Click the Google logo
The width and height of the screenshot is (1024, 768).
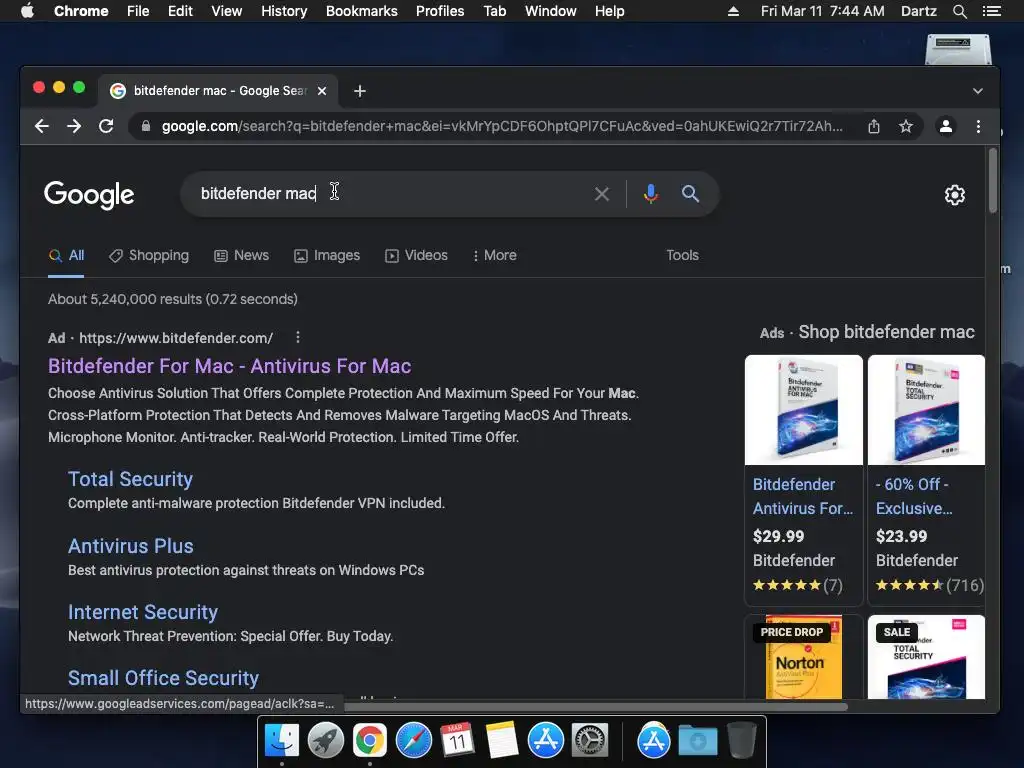tap(89, 195)
